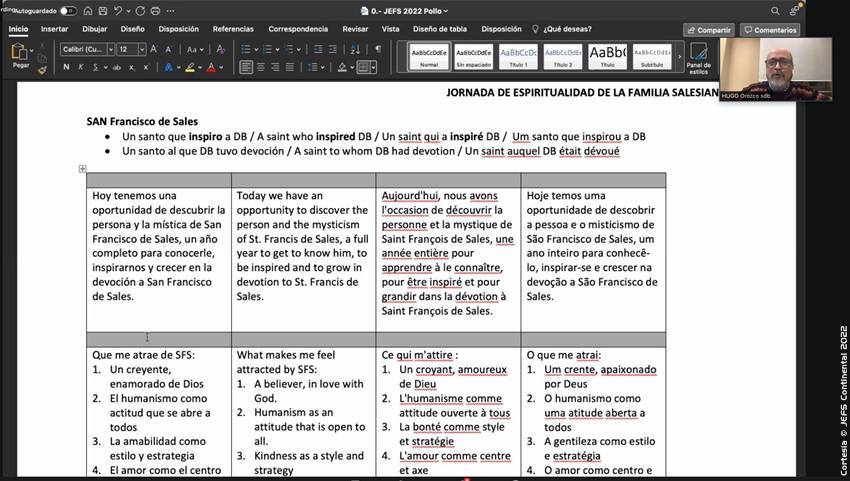
Task: Open the Diseño de tabla tab
Action: pyautogui.click(x=440, y=29)
